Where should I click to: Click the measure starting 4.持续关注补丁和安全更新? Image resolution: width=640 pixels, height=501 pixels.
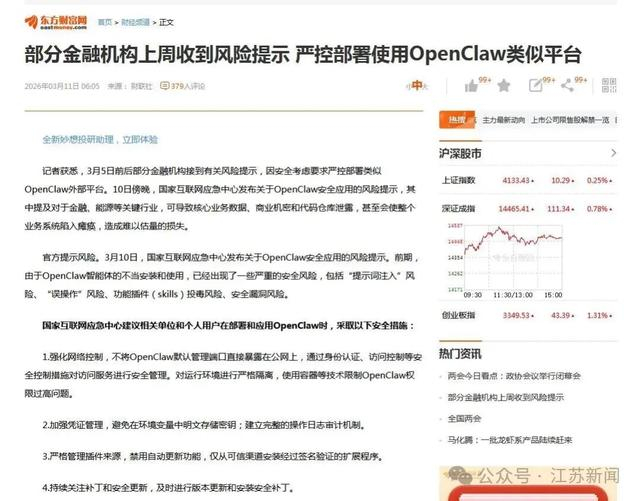tap(168, 488)
